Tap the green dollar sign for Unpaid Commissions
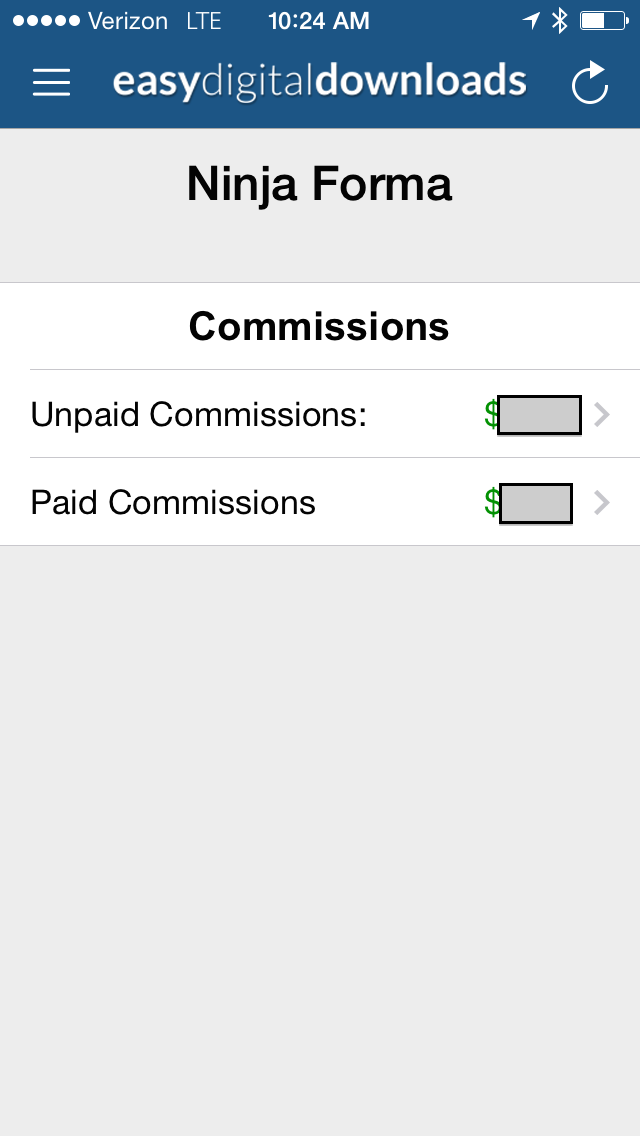 coord(491,414)
